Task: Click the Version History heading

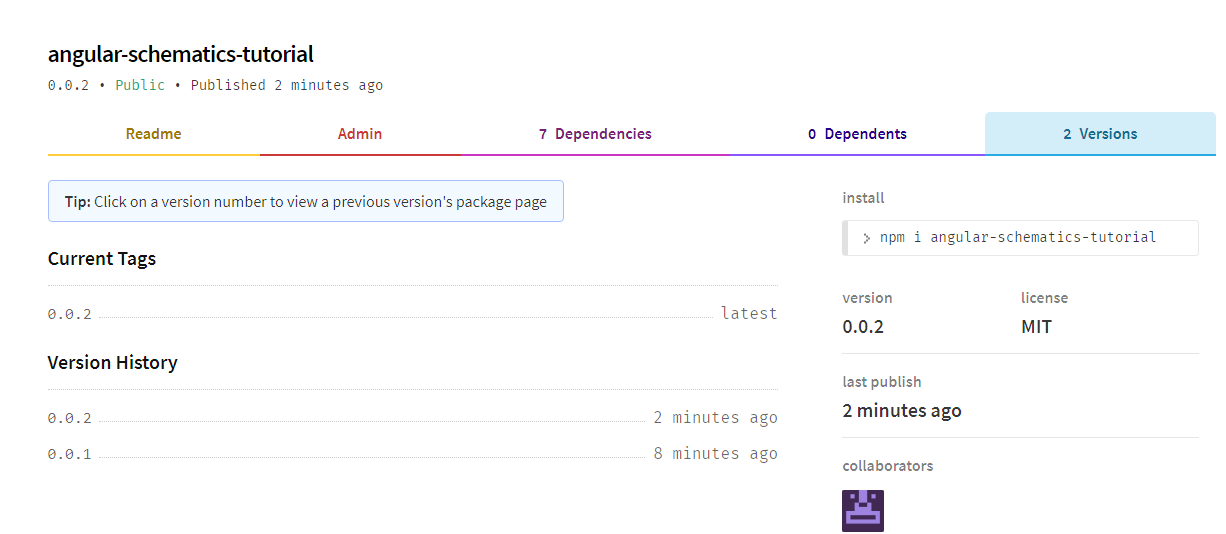Action: point(113,363)
